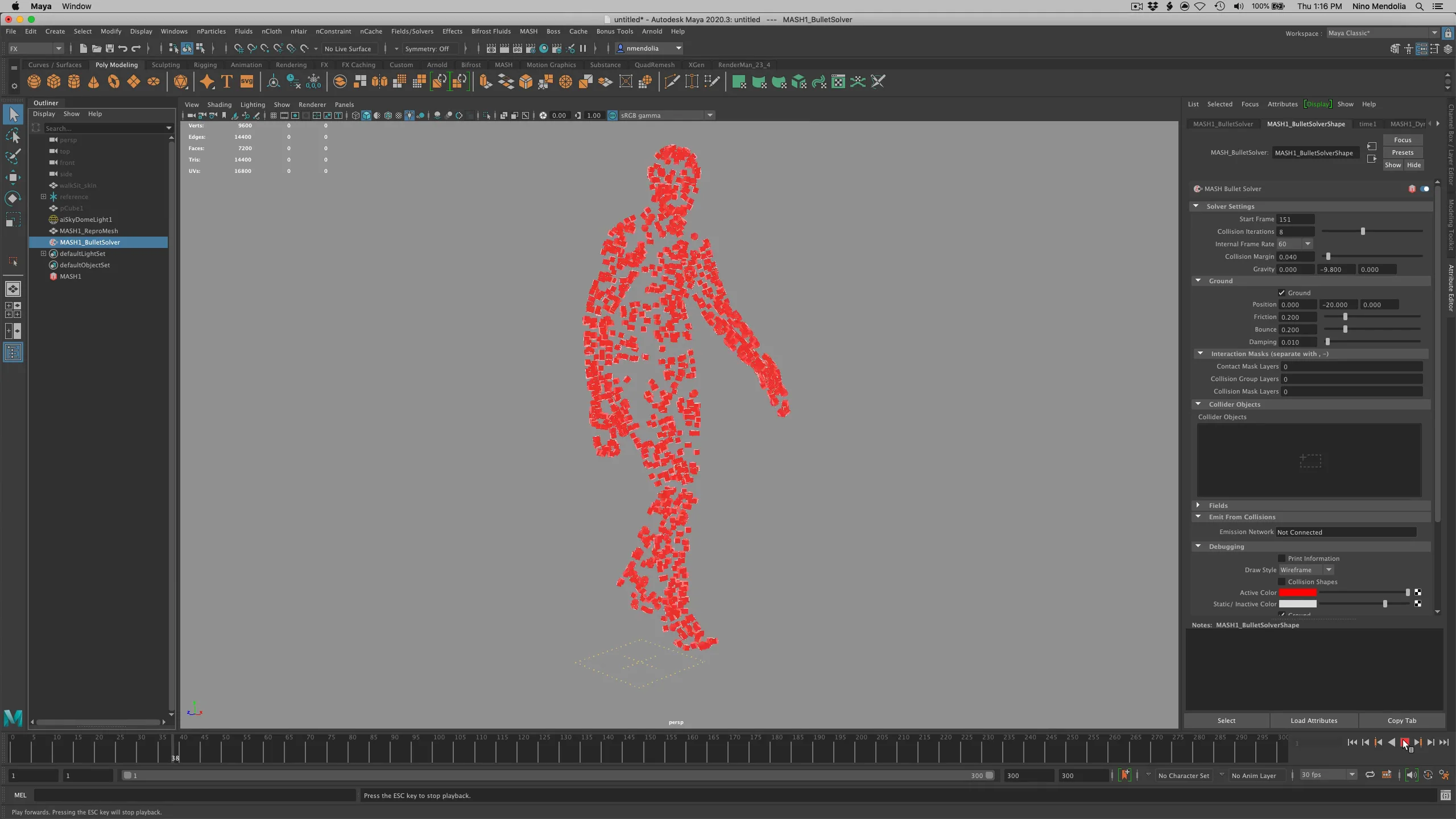The width and height of the screenshot is (1456, 819).
Task: Check the Print Information option
Action: click(1281, 558)
